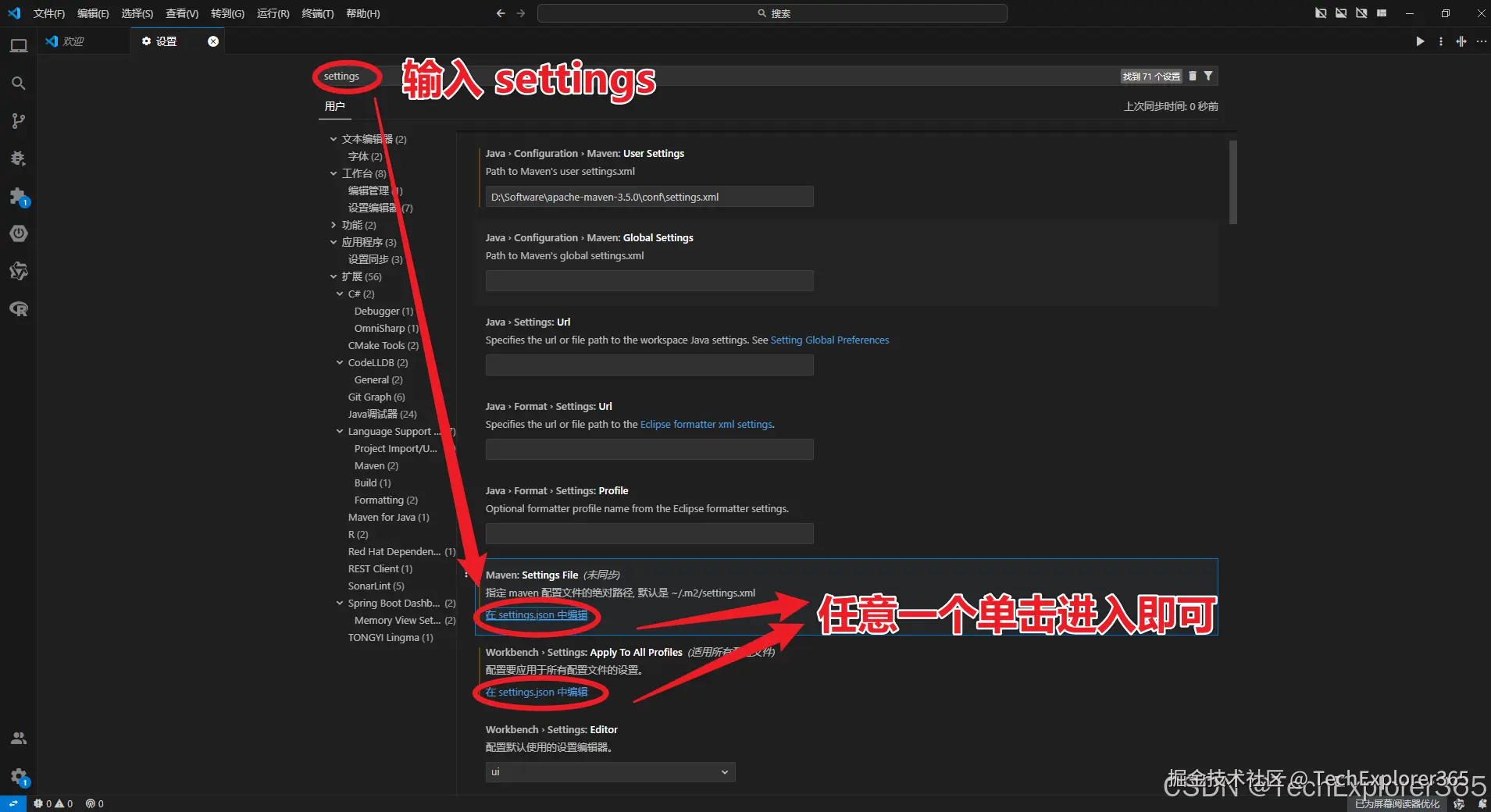Open the Search view in activity bar
Screen dimensions: 1491x812
click(x=19, y=83)
